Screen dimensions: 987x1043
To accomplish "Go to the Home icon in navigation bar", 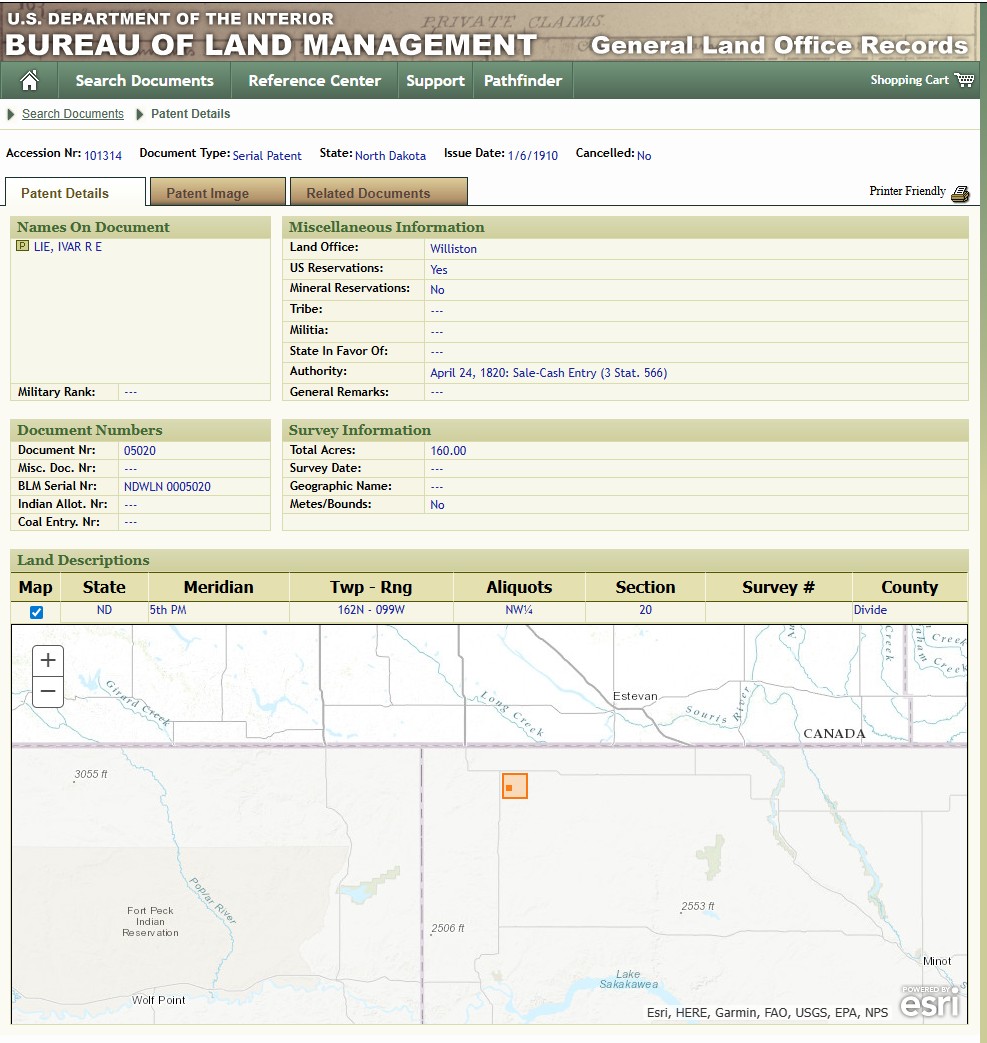I will [x=29, y=81].
